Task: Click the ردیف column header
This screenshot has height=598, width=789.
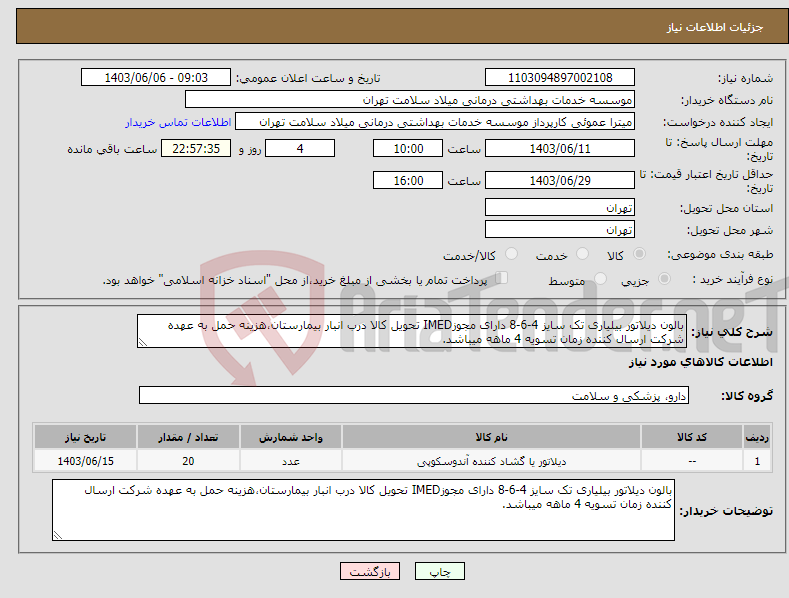Action: click(x=757, y=437)
